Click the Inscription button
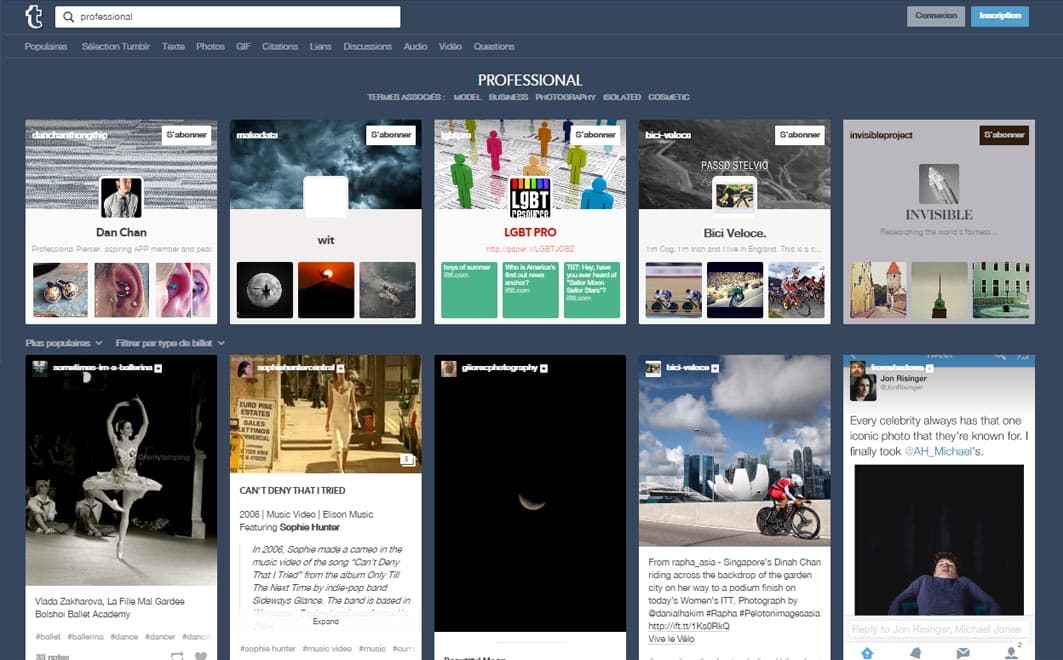Image resolution: width=1063 pixels, height=660 pixels. 999,16
